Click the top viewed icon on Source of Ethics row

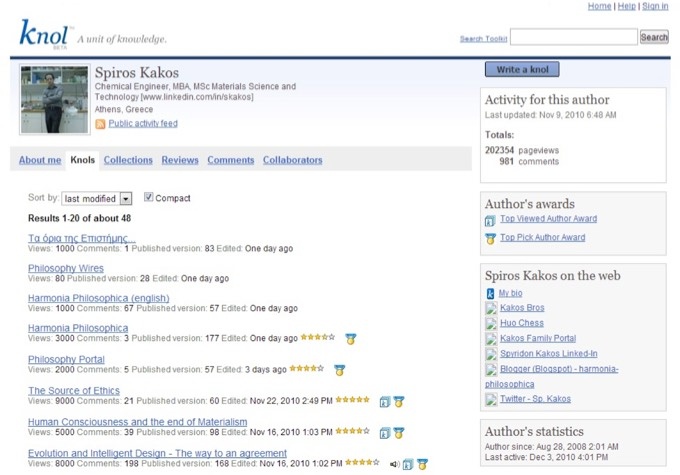pyautogui.click(x=384, y=402)
